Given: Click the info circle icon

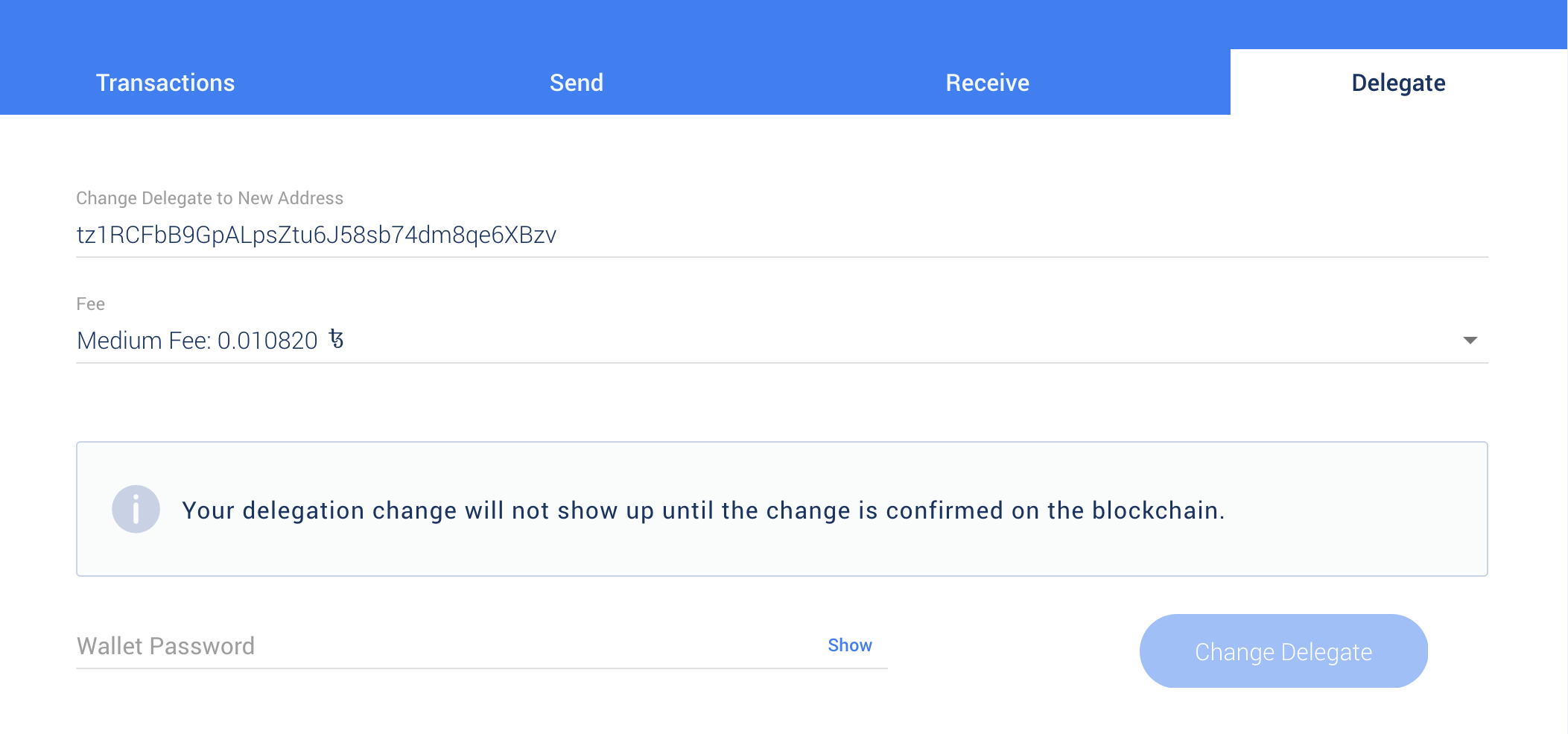Looking at the screenshot, I should click(x=136, y=509).
